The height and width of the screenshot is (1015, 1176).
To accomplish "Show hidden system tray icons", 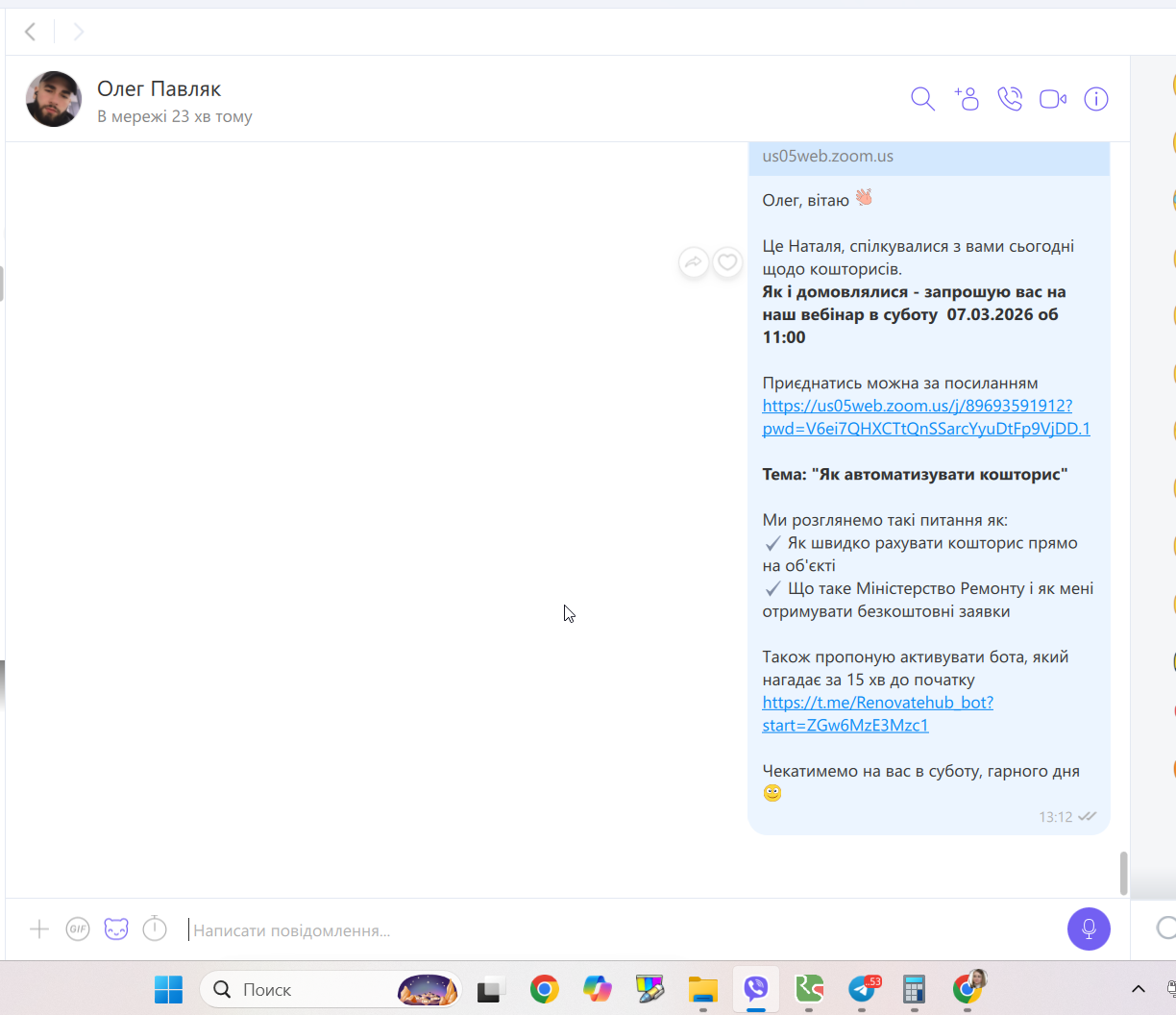I will click(x=1139, y=989).
